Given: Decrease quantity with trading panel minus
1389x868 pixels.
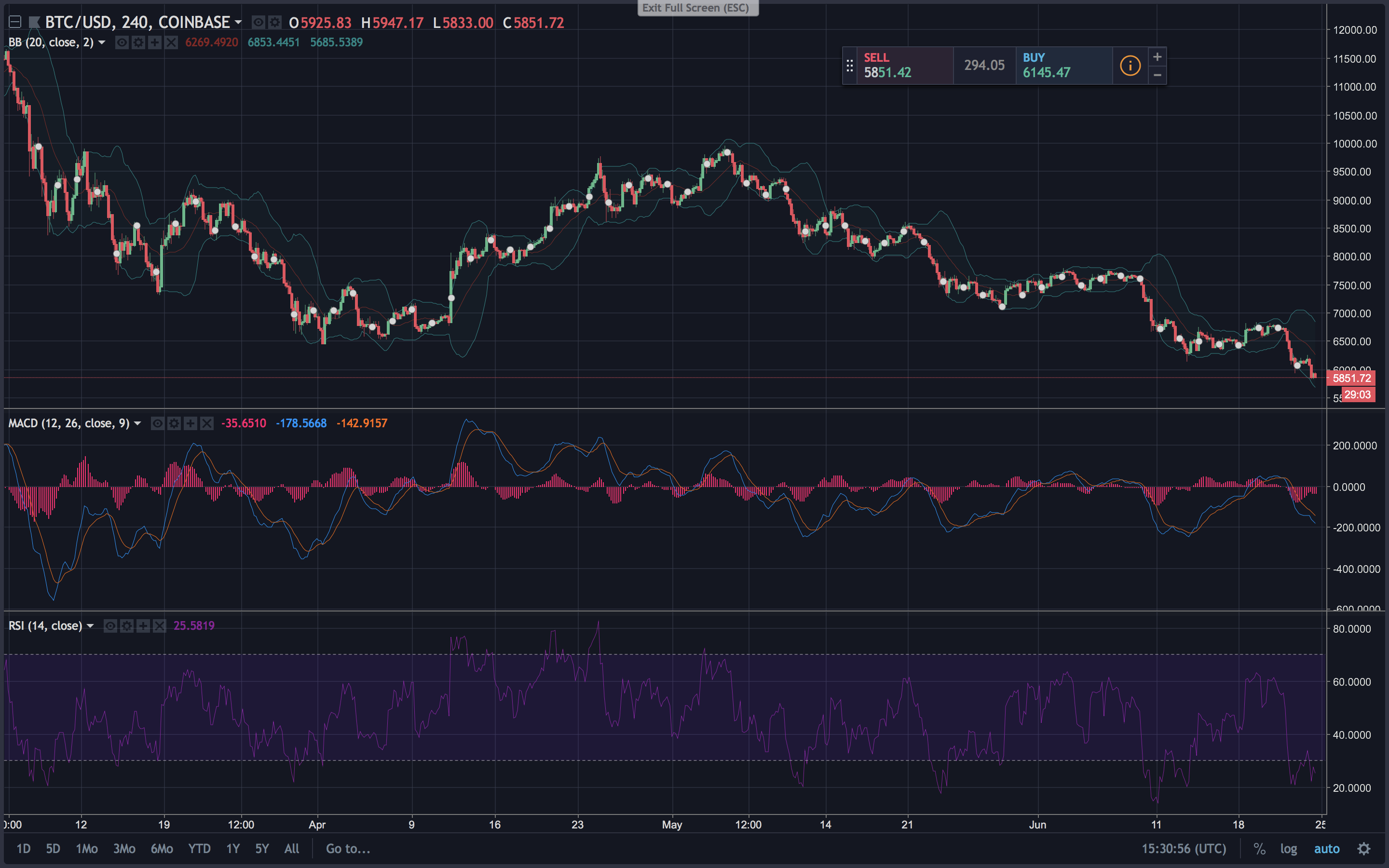Looking at the screenshot, I should [x=1157, y=75].
